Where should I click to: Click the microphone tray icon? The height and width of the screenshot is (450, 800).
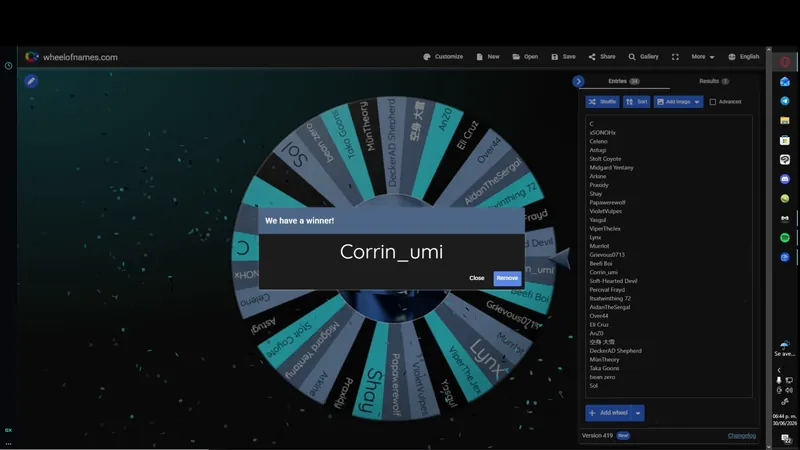779,380
